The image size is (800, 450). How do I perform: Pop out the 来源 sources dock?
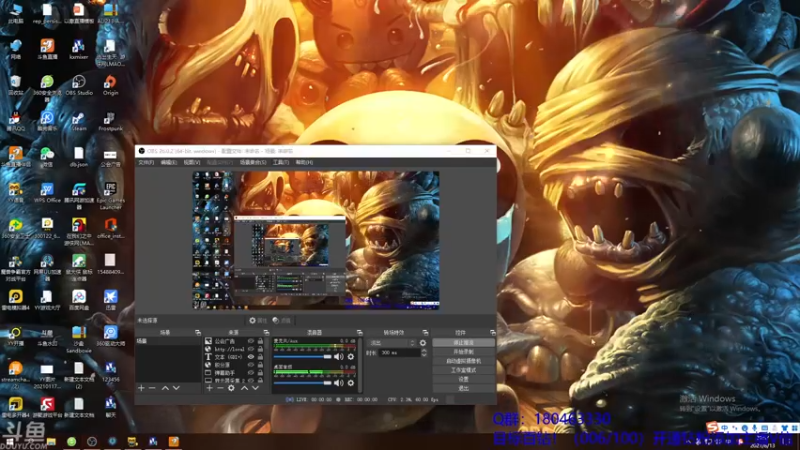click(x=266, y=333)
